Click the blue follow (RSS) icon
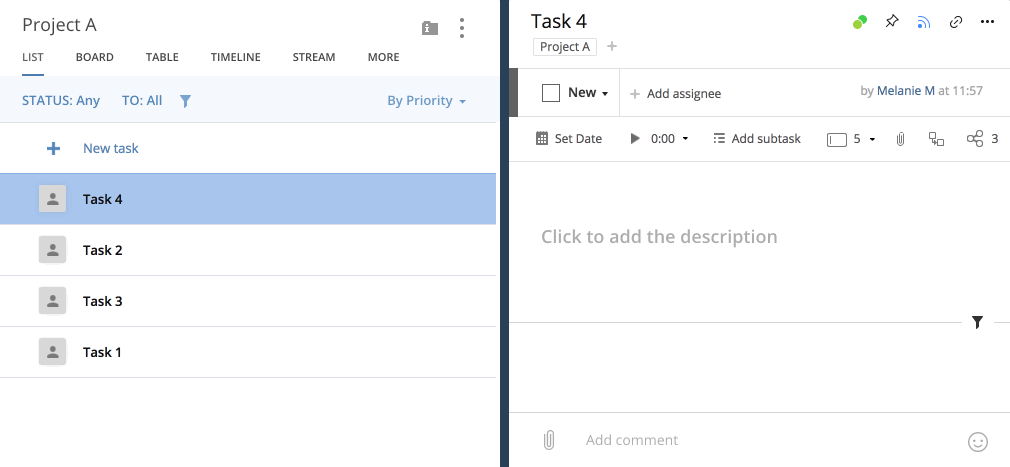The width and height of the screenshot is (1010, 467). point(923,22)
